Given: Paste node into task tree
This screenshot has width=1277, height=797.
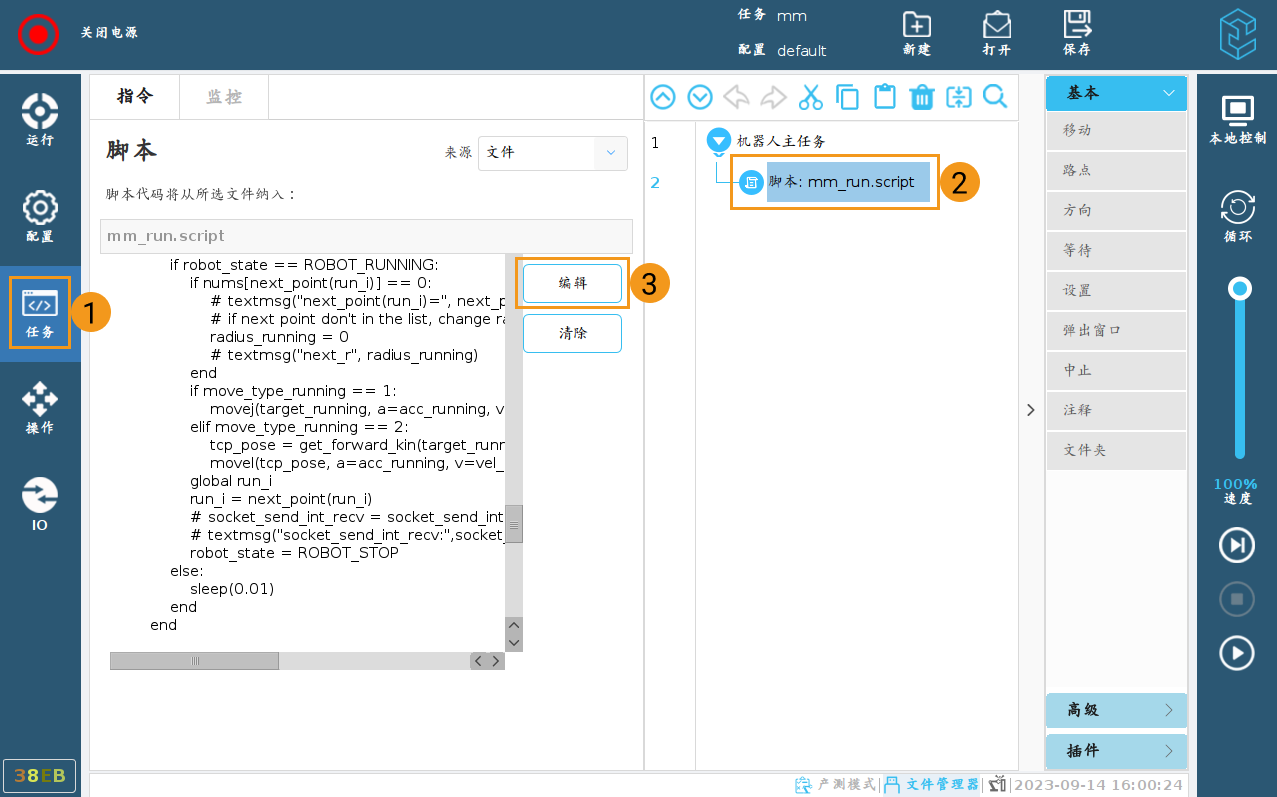Looking at the screenshot, I should tap(884, 97).
